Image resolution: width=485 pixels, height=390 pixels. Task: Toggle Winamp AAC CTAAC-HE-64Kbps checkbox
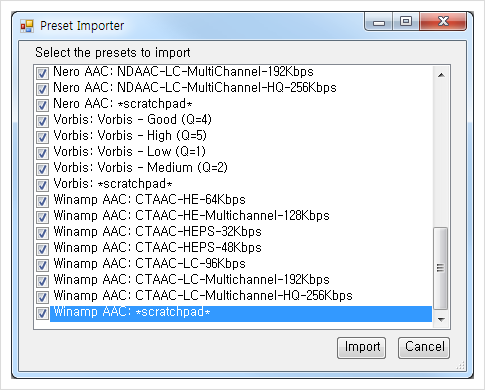[x=42, y=201]
